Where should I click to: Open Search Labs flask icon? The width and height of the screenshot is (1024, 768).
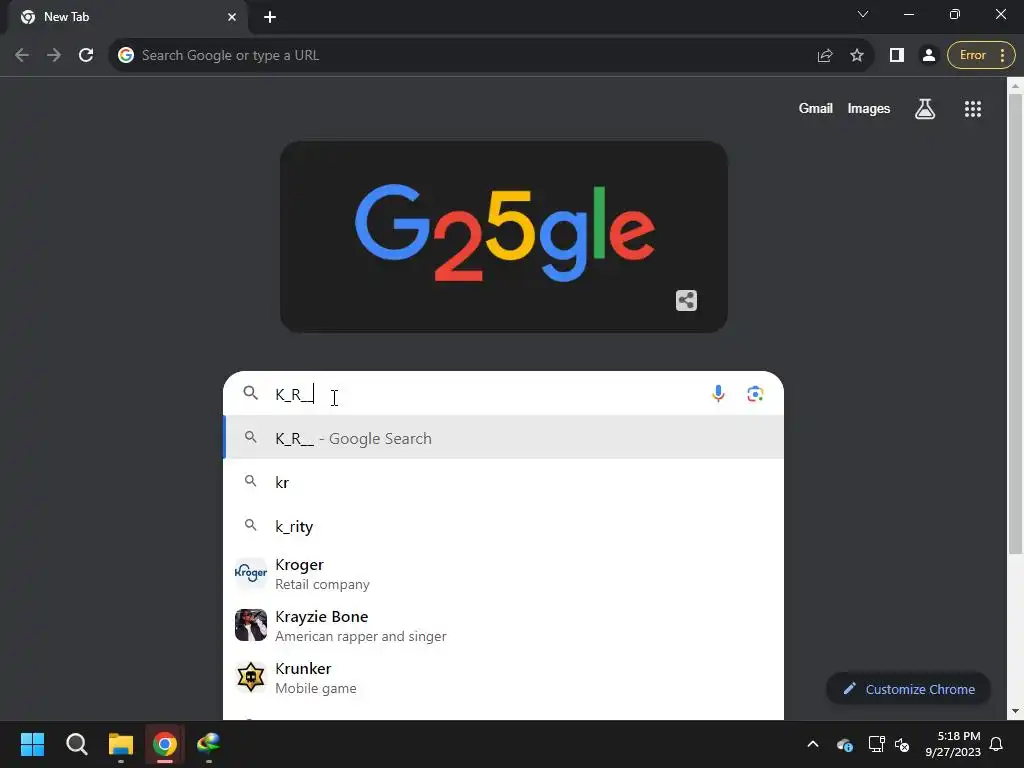coord(925,109)
